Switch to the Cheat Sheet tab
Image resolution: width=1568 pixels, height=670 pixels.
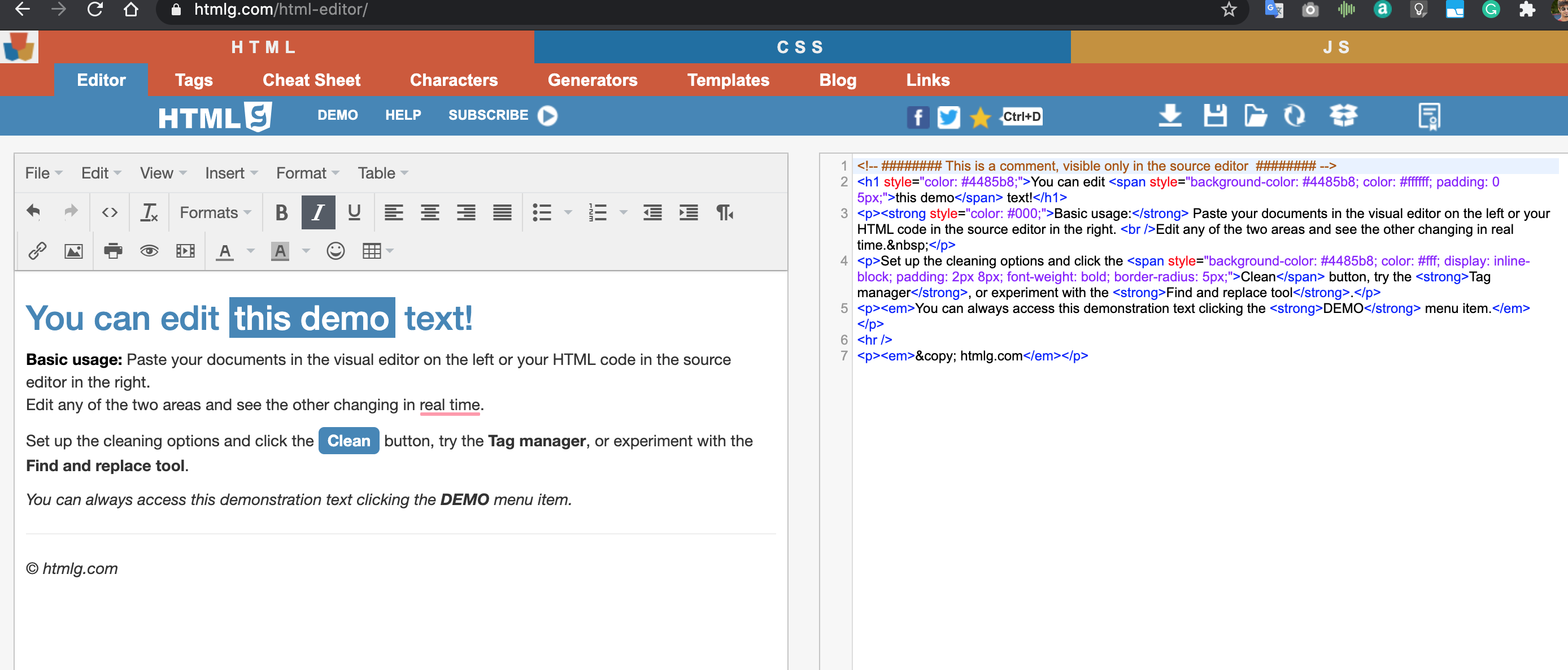(x=311, y=80)
